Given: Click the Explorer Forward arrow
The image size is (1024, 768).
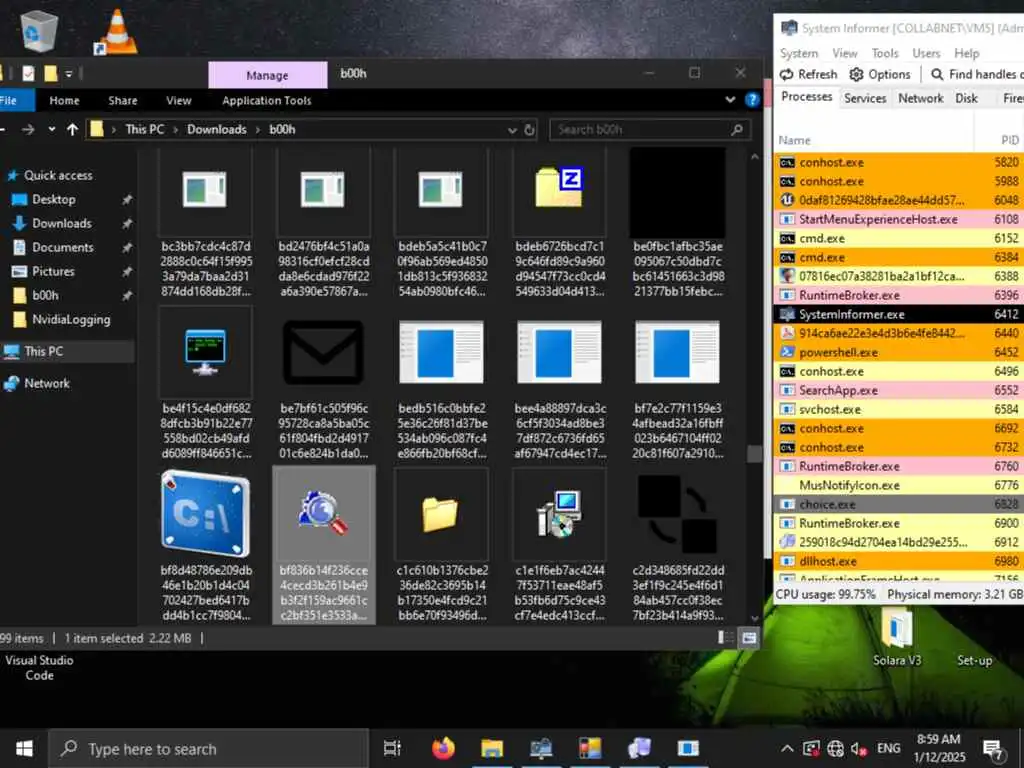Looking at the screenshot, I should (28, 129).
